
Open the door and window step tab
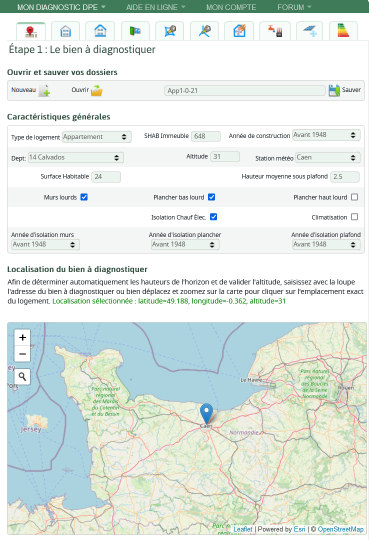coord(135,31)
